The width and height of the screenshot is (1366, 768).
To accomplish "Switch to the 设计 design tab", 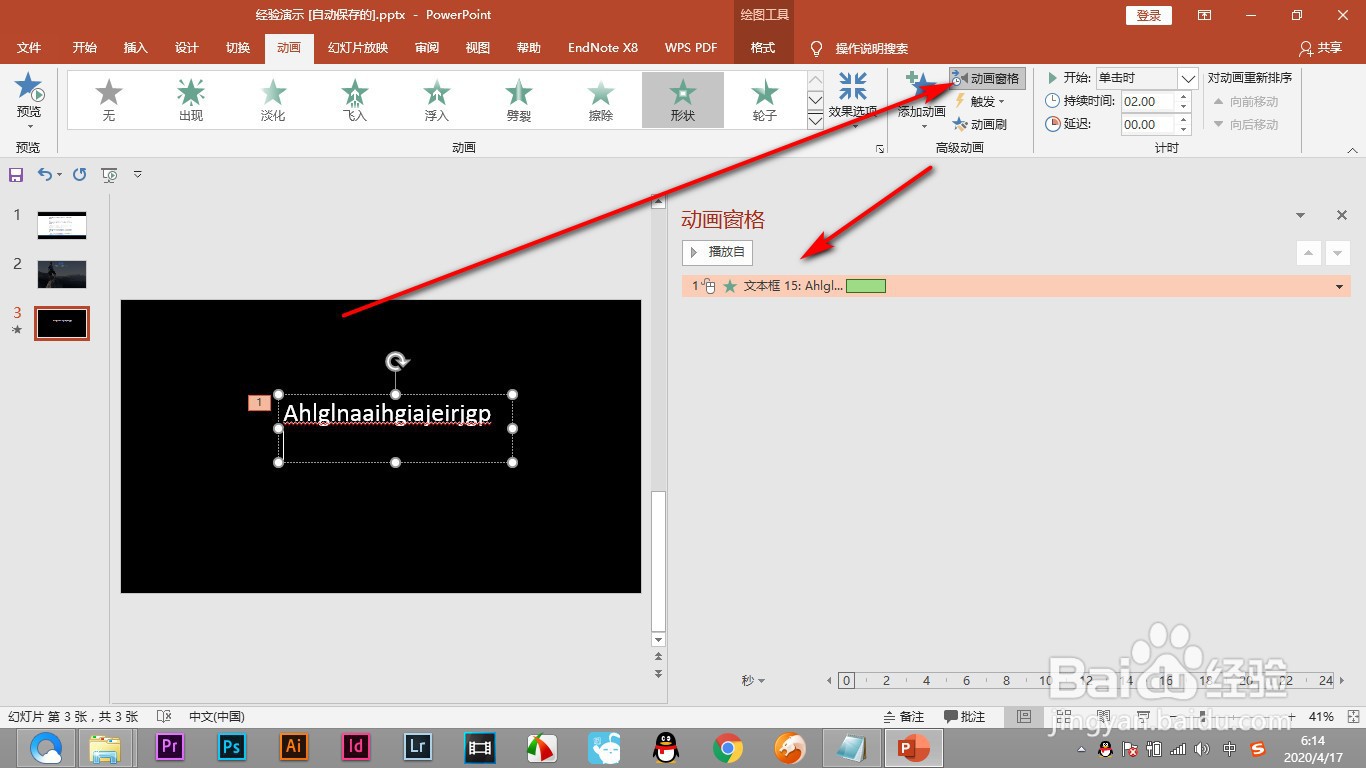I will click(x=187, y=48).
